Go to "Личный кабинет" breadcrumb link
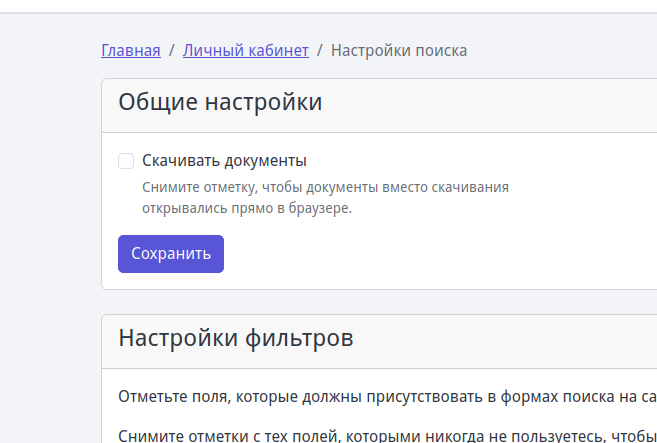The width and height of the screenshot is (657, 443). click(x=245, y=50)
